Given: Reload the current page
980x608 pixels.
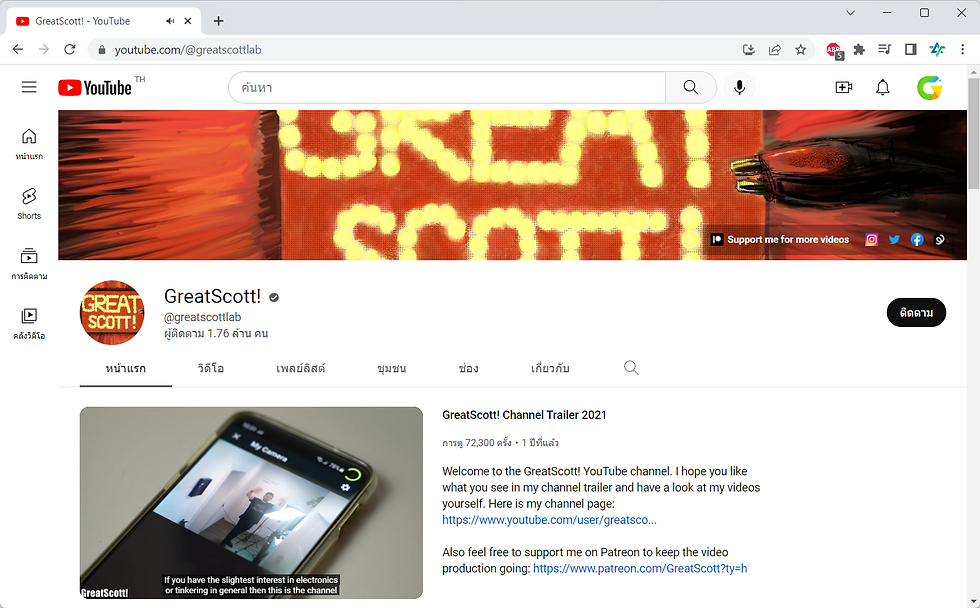Looking at the screenshot, I should 70,49.
